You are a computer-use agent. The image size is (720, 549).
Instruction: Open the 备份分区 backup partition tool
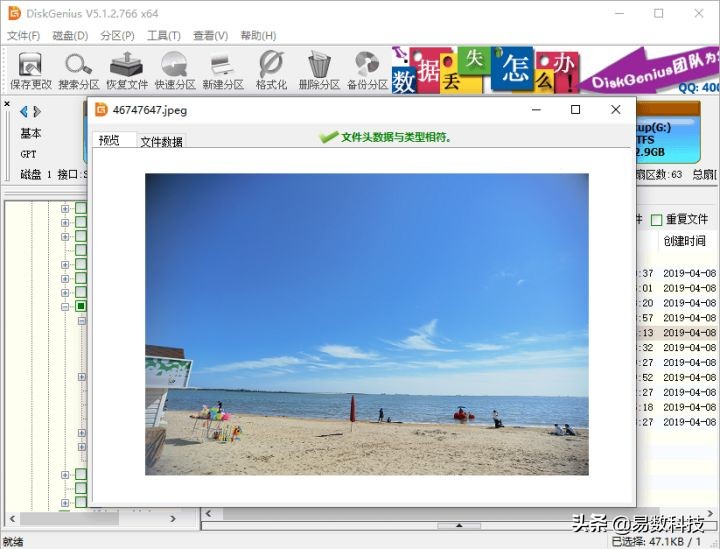[x=367, y=71]
